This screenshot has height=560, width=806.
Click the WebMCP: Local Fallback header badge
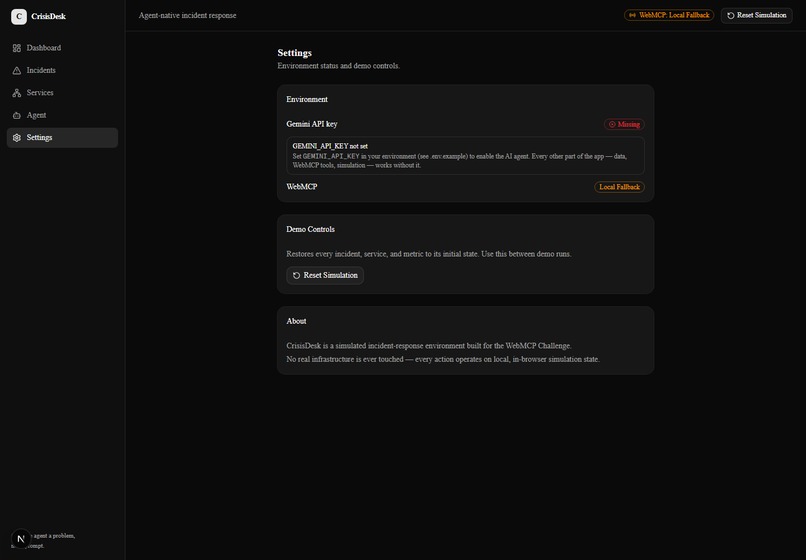point(669,15)
